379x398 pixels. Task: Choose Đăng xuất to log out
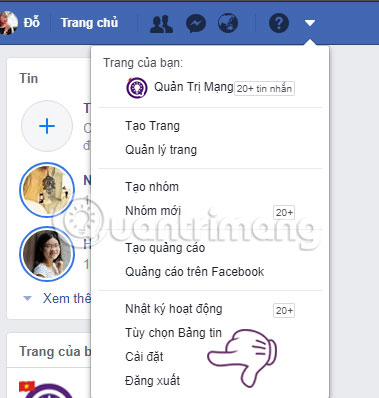pyautogui.click(x=153, y=381)
